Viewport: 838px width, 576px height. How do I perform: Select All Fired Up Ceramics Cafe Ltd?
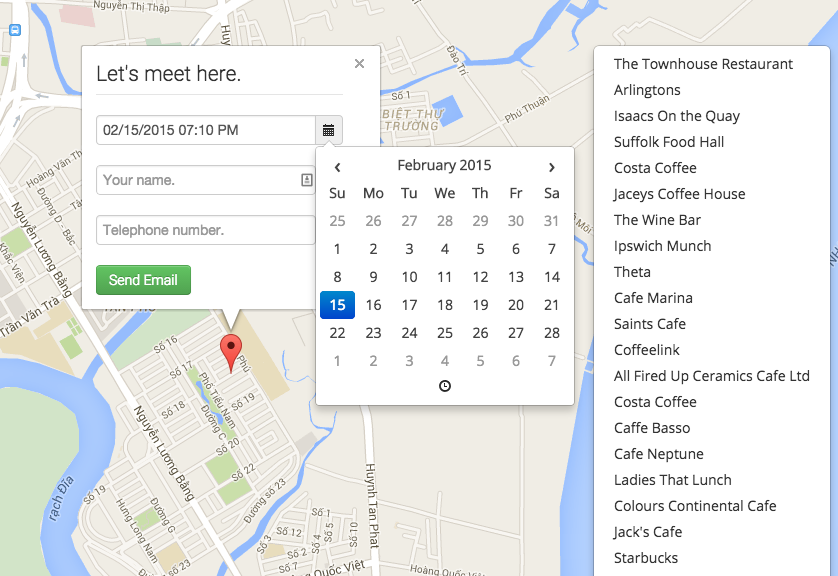point(711,376)
